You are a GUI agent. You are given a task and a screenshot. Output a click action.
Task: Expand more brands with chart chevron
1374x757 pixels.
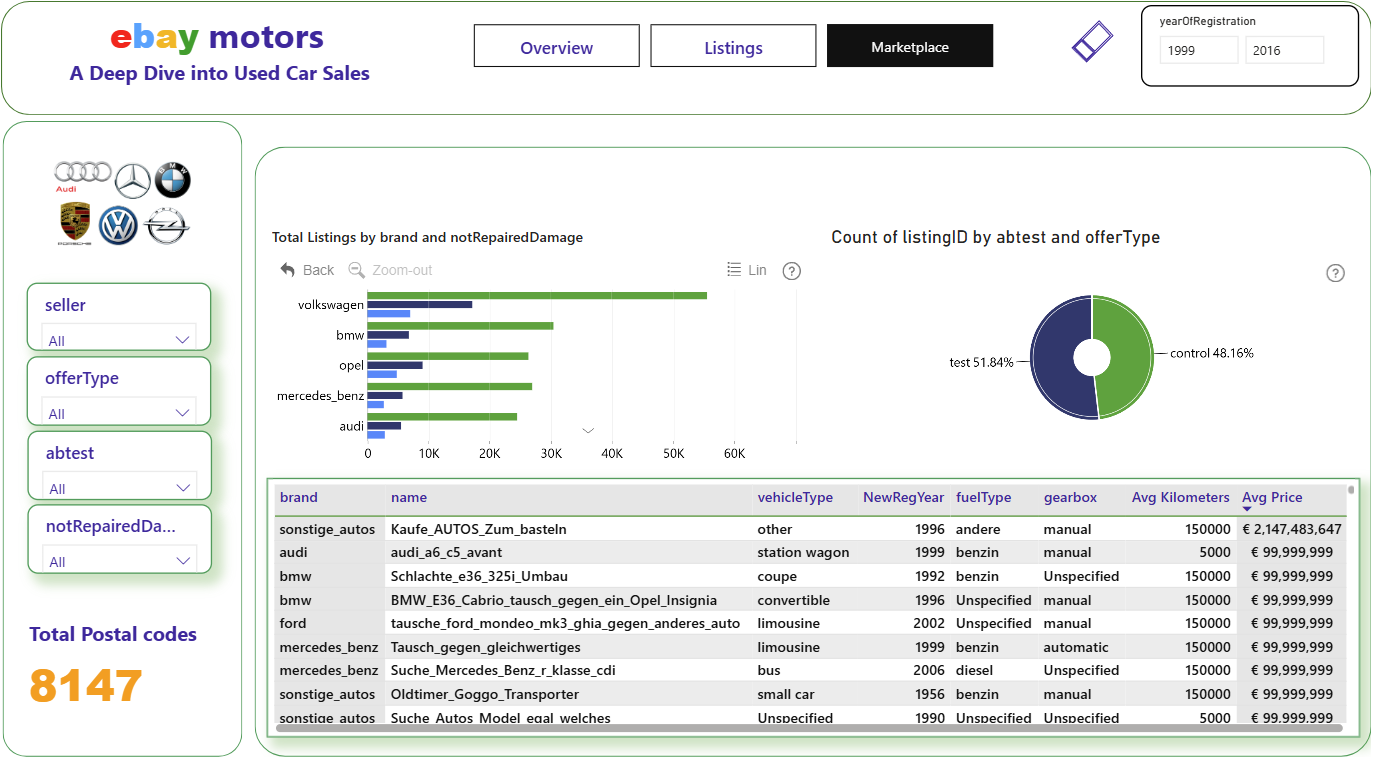click(x=588, y=430)
